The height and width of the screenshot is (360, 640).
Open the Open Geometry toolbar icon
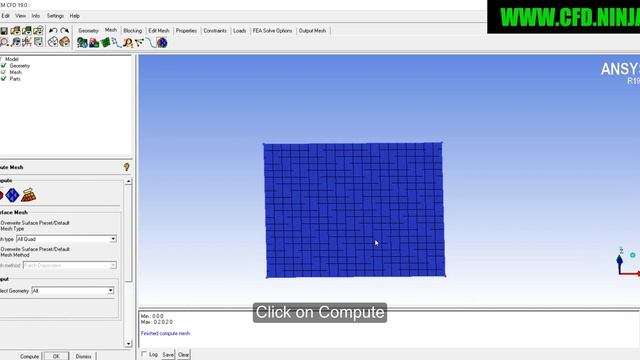click(15, 31)
